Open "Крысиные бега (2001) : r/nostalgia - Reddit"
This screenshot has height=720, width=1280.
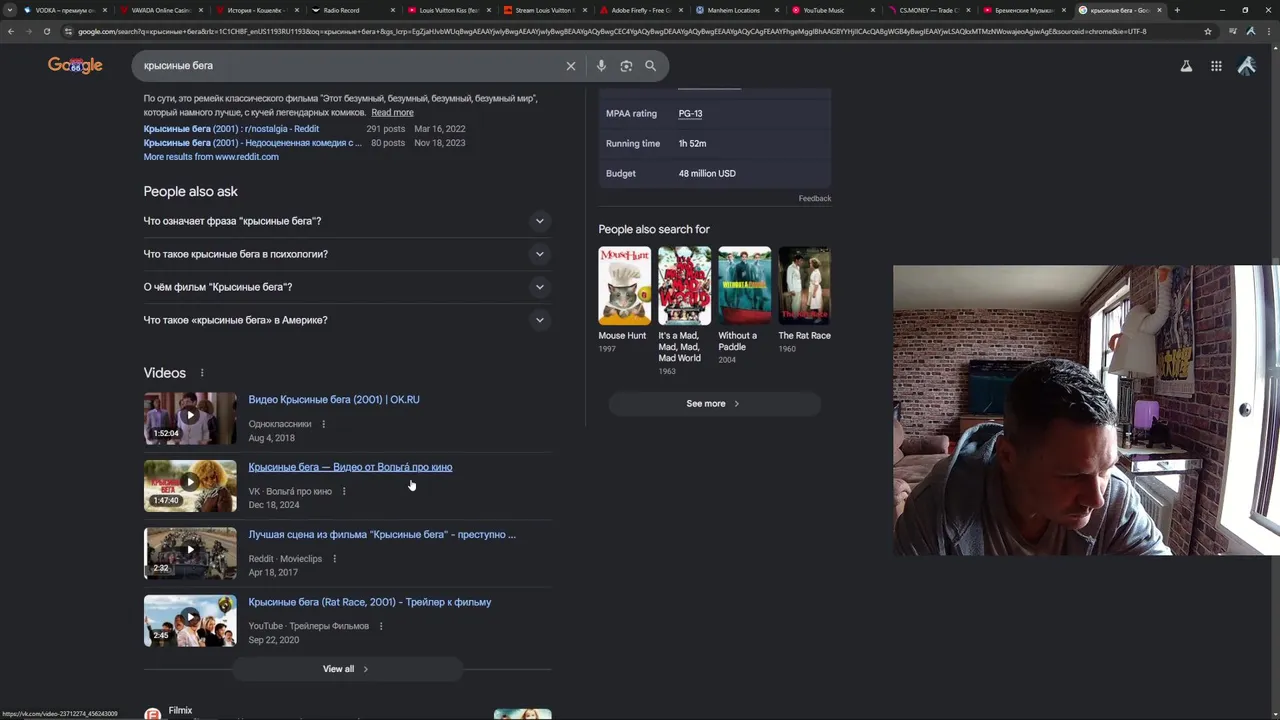coord(231,129)
